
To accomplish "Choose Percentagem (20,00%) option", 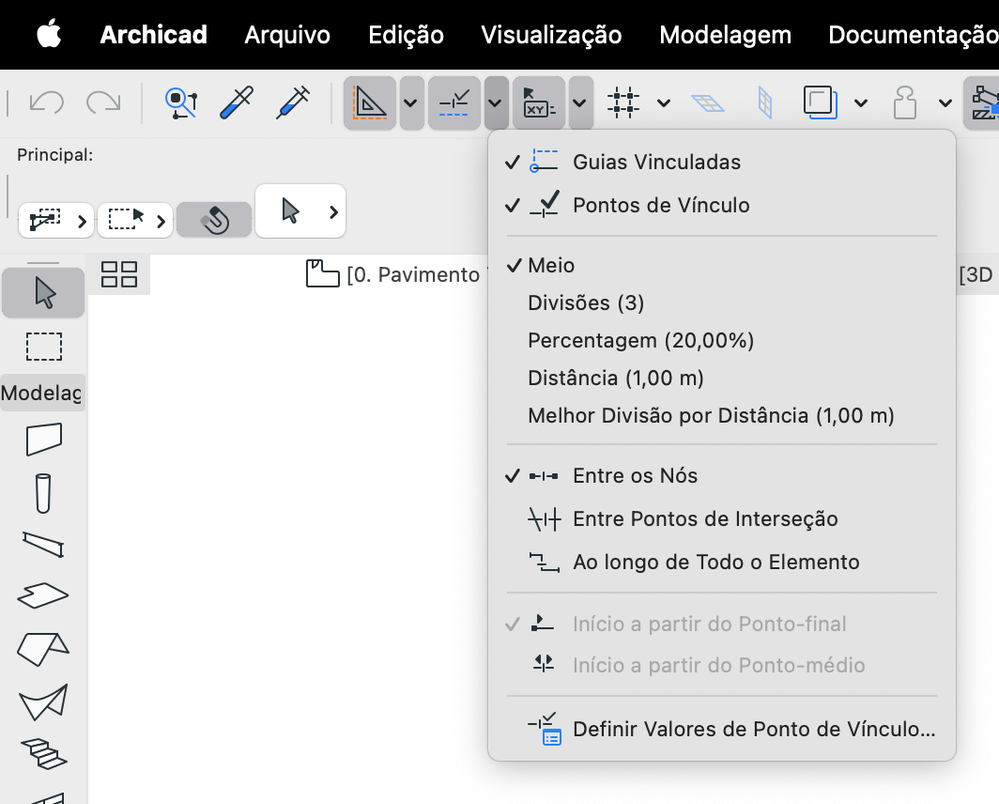I will pyautogui.click(x=721, y=340).
